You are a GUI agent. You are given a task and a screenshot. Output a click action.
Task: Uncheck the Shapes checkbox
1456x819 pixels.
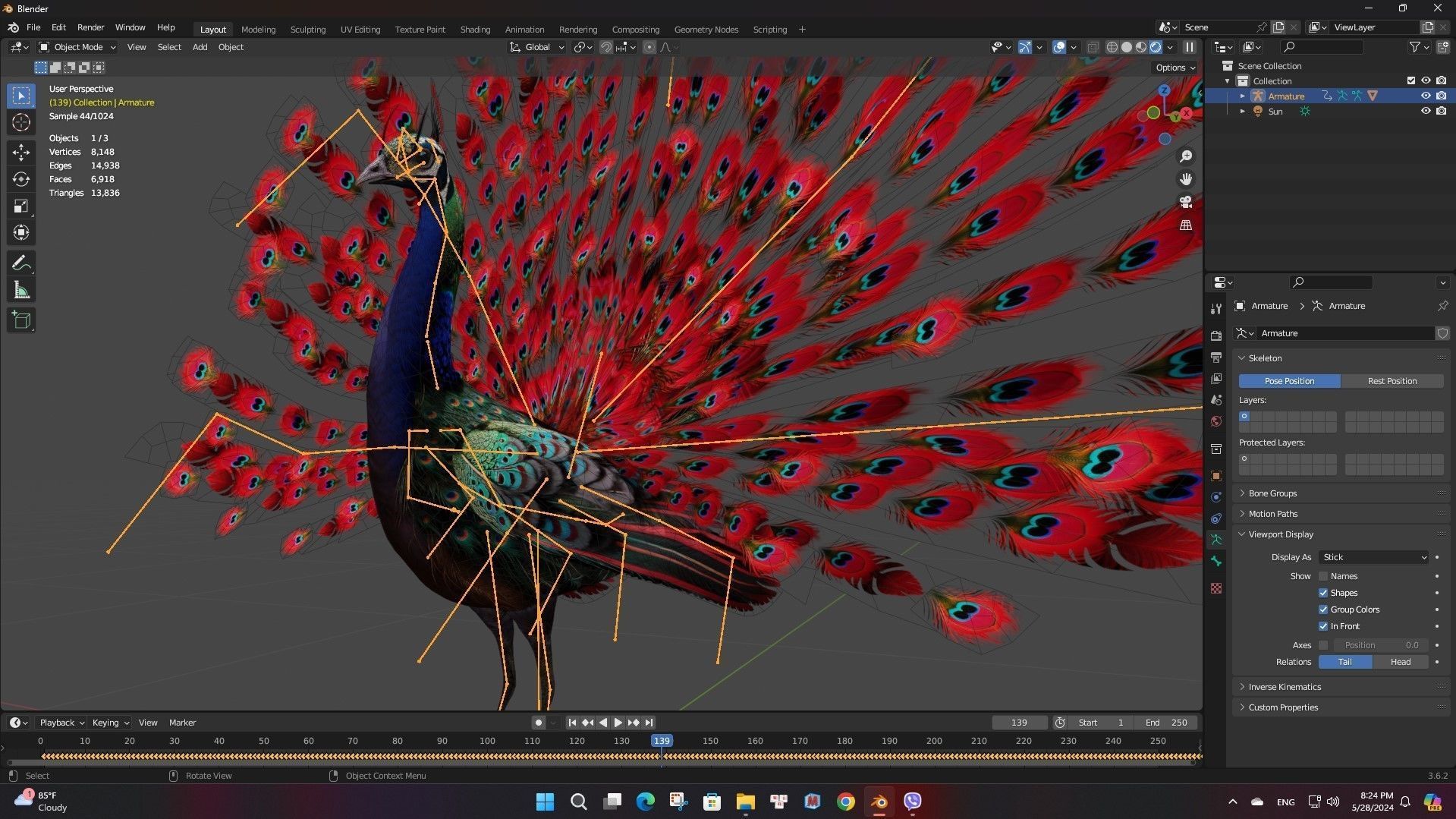pyautogui.click(x=1323, y=593)
